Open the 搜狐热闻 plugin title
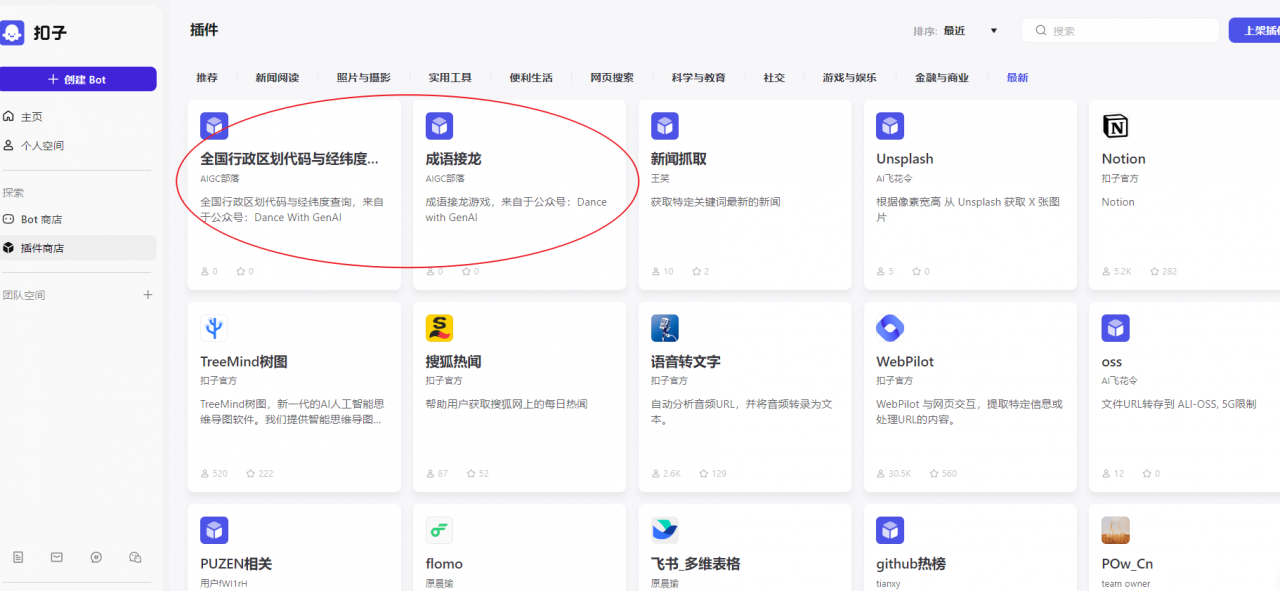The width and height of the screenshot is (1280, 591). pos(453,361)
